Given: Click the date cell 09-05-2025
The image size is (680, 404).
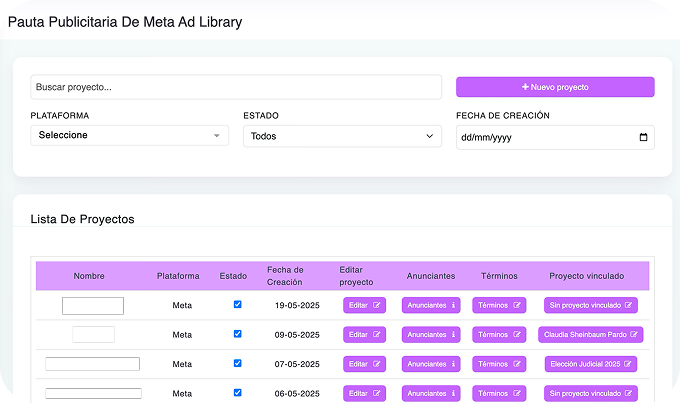Looking at the screenshot, I should coord(297,335).
